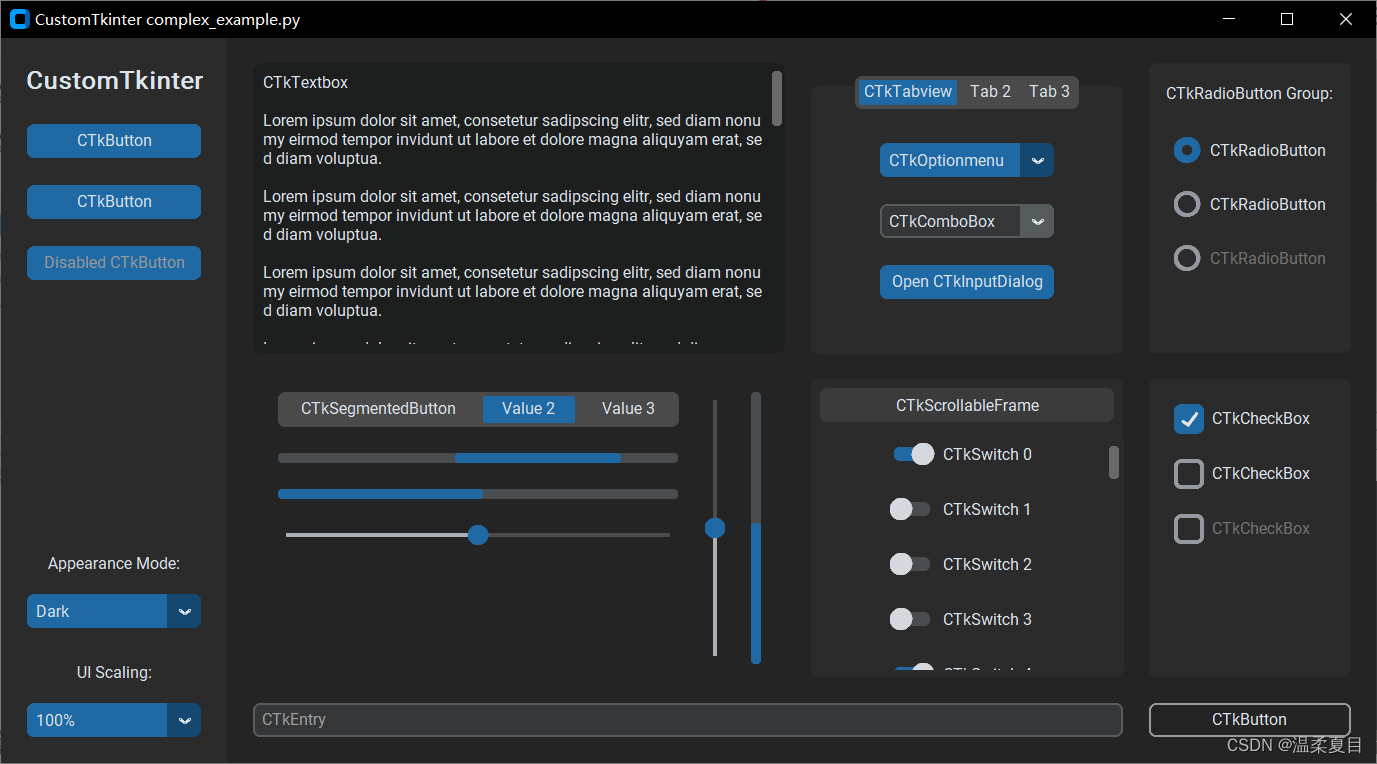Click the Appearance Mode label
The image size is (1377, 764).
114,564
